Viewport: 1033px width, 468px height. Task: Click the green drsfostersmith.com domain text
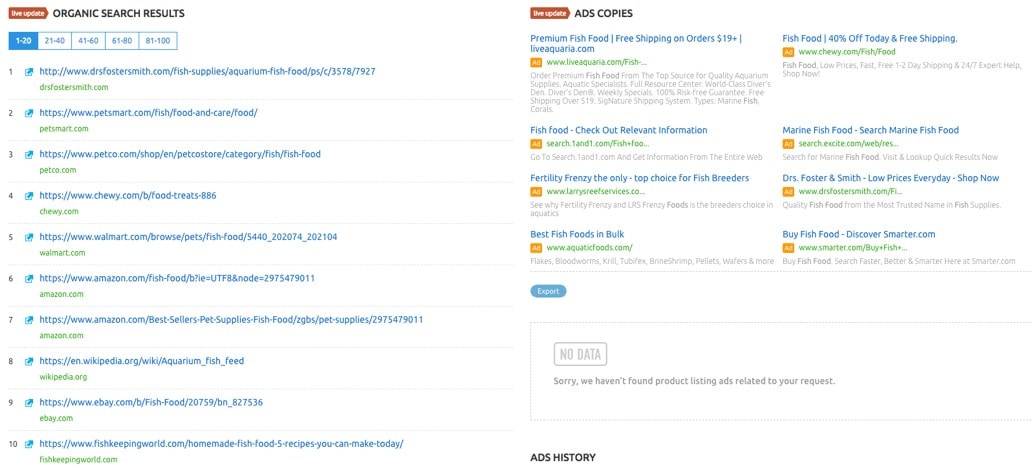tap(74, 87)
